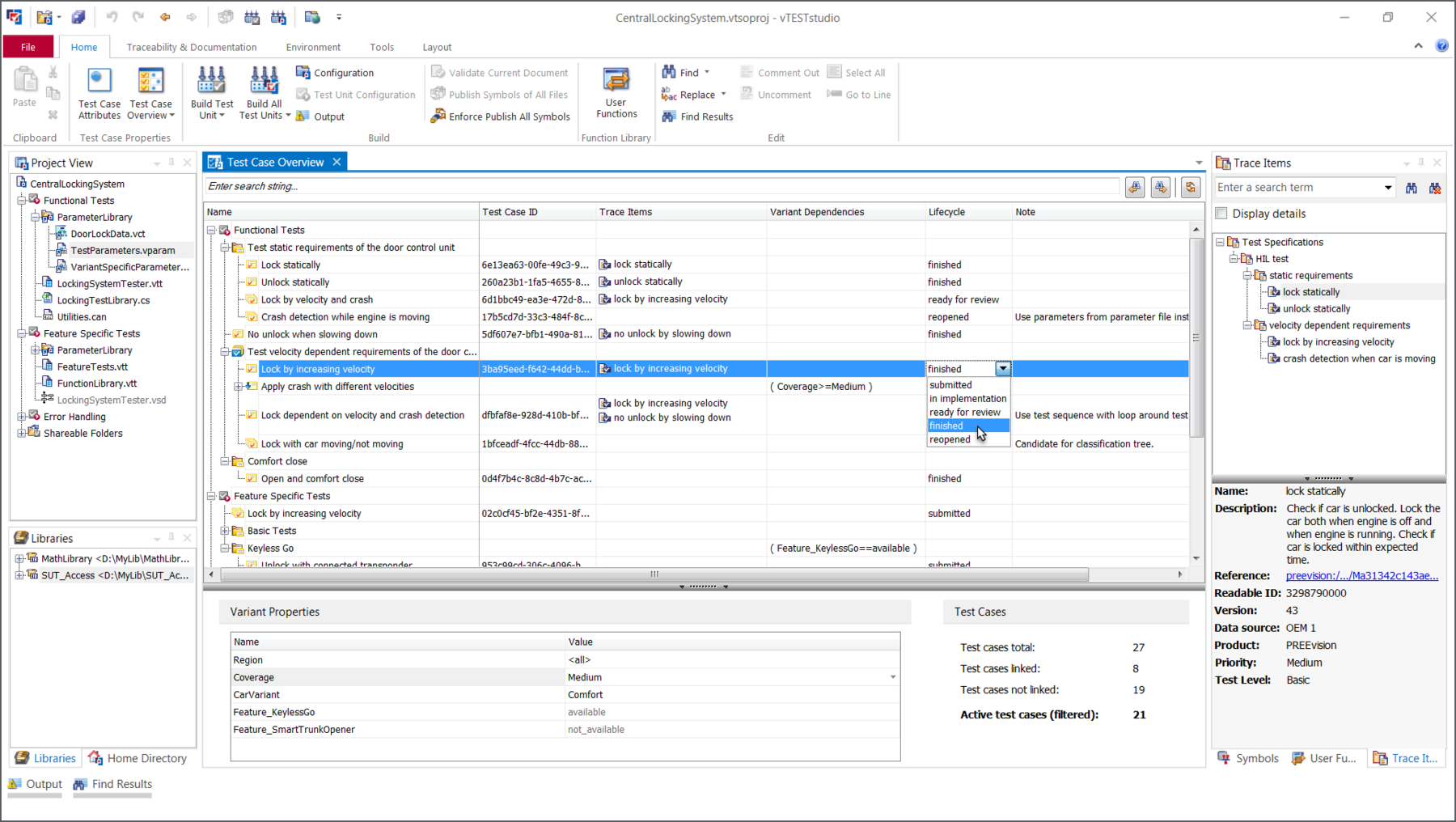Viewport: 1456px width, 822px height.
Task: Open the Test Case Attributes tool
Action: click(x=99, y=93)
